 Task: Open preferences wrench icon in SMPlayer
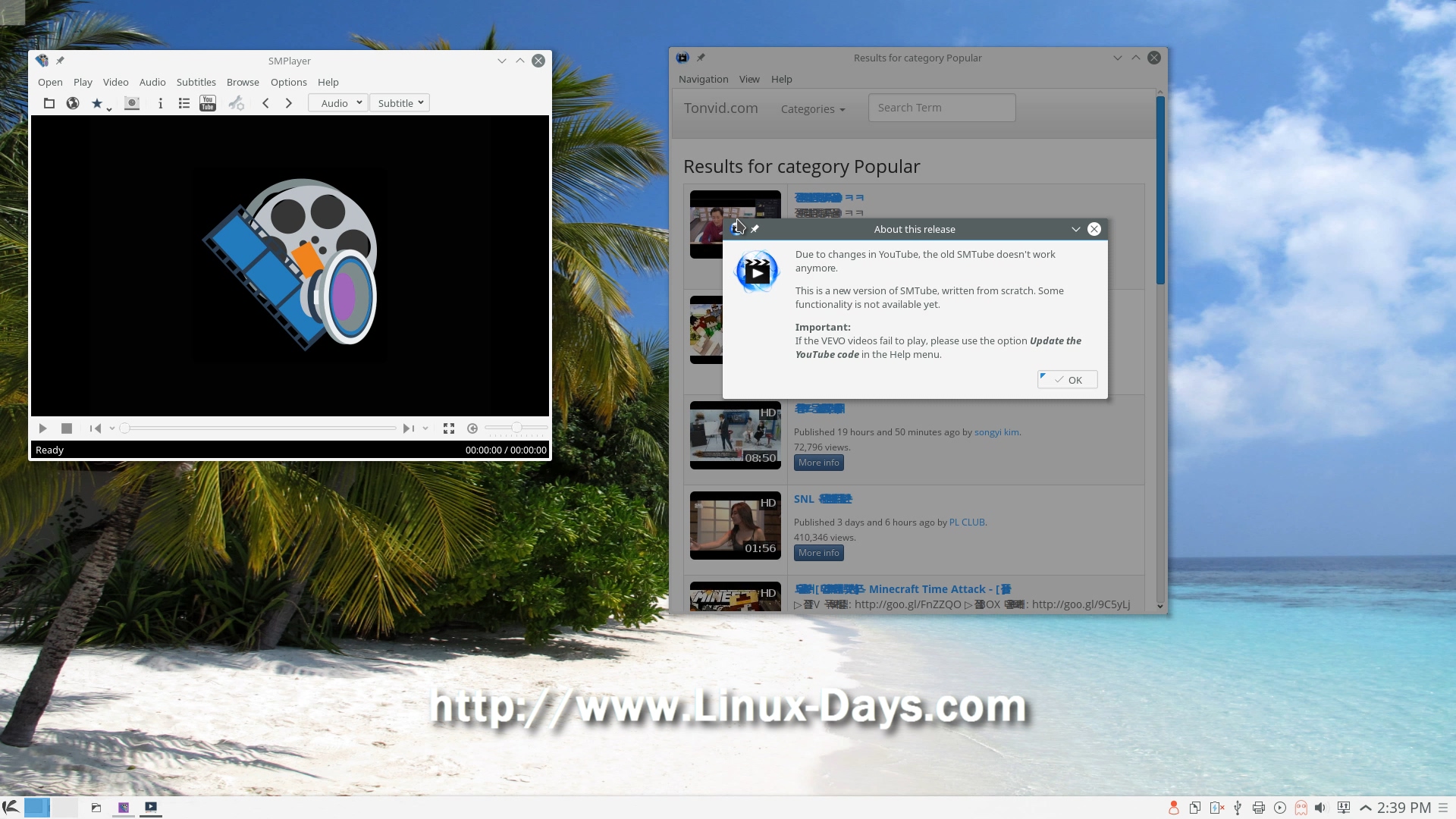click(x=237, y=103)
